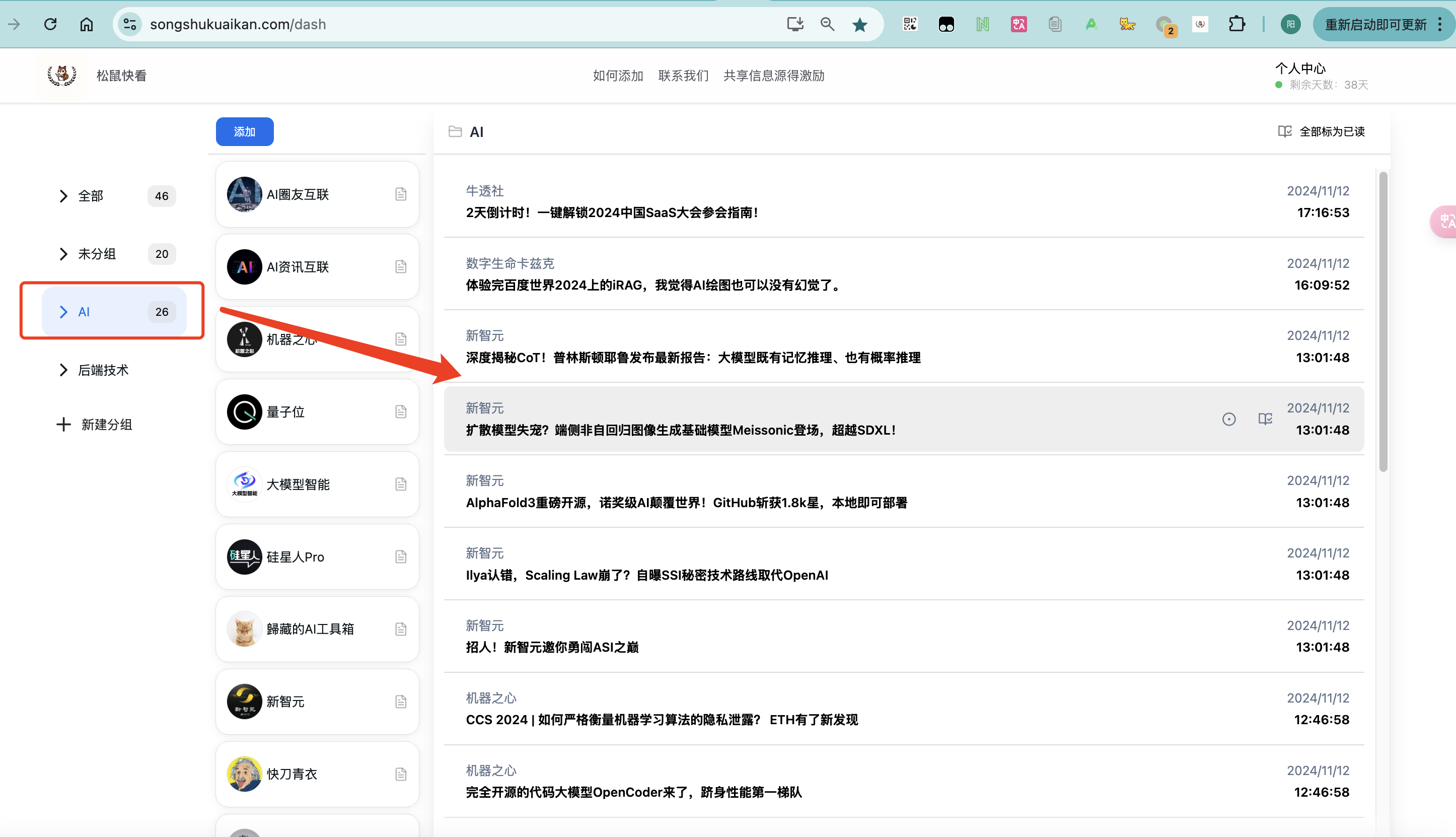The width and height of the screenshot is (1456, 837).
Task: Click the bookmark star in address bar
Action: (859, 24)
